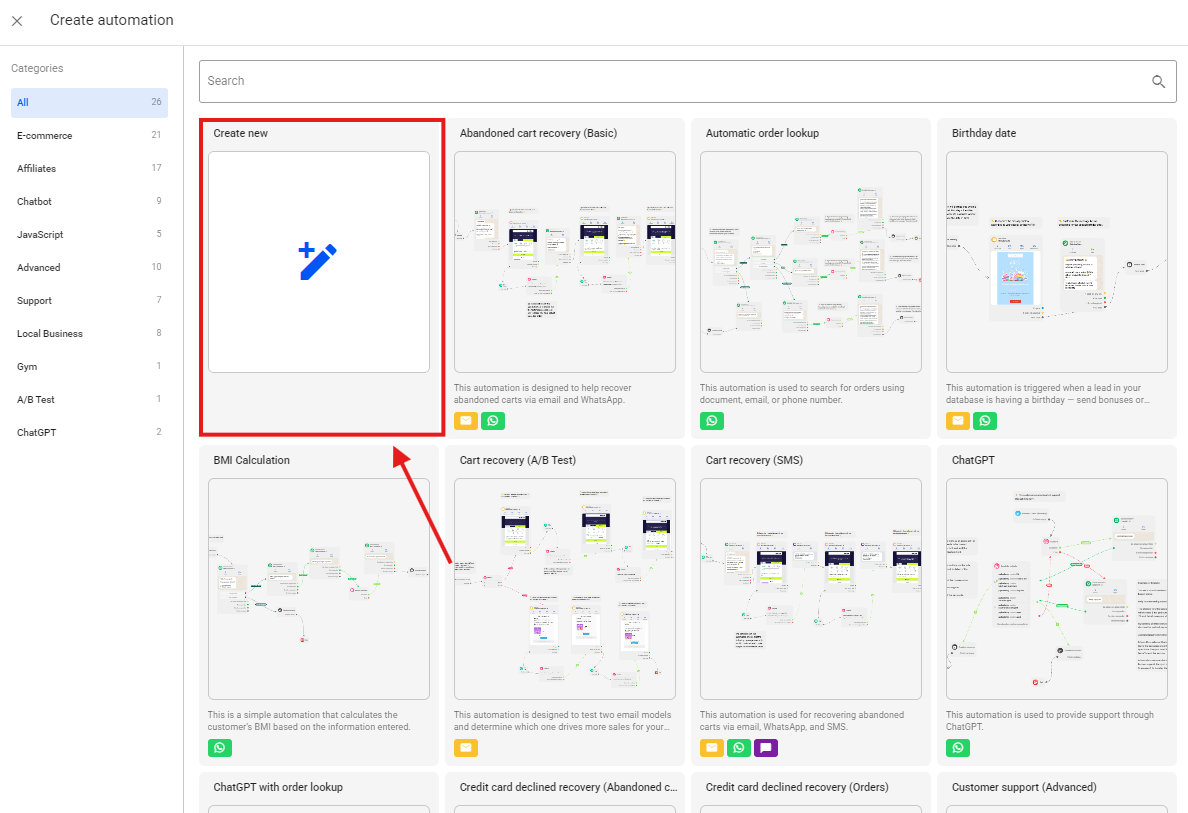Screen dimensions: 1188x813
Task: Click the search magnifier icon
Action: click(x=1158, y=82)
